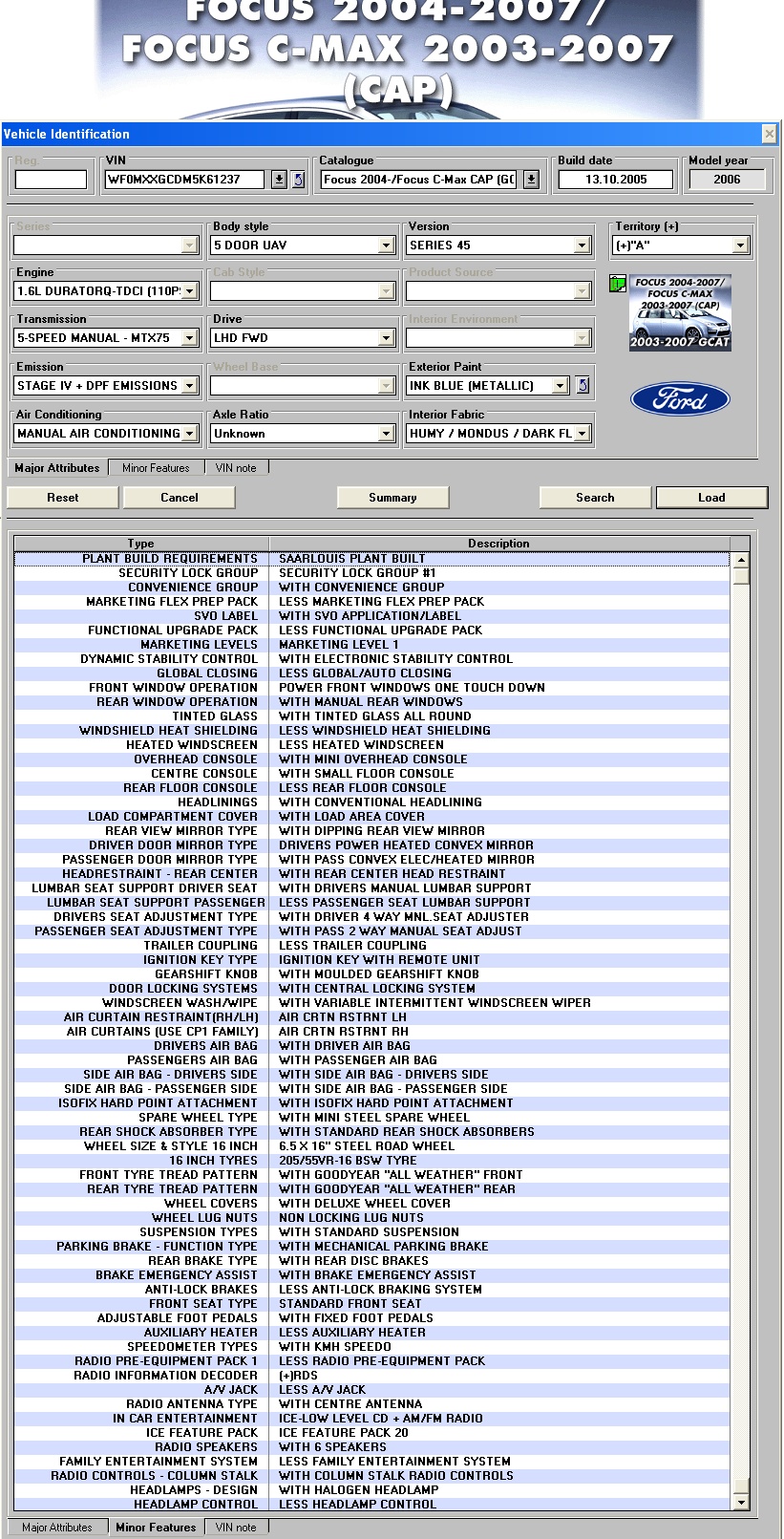This screenshot has height=1539, width=784.
Task: Switch to Minor Features tab above Reset button
Action: (x=156, y=468)
